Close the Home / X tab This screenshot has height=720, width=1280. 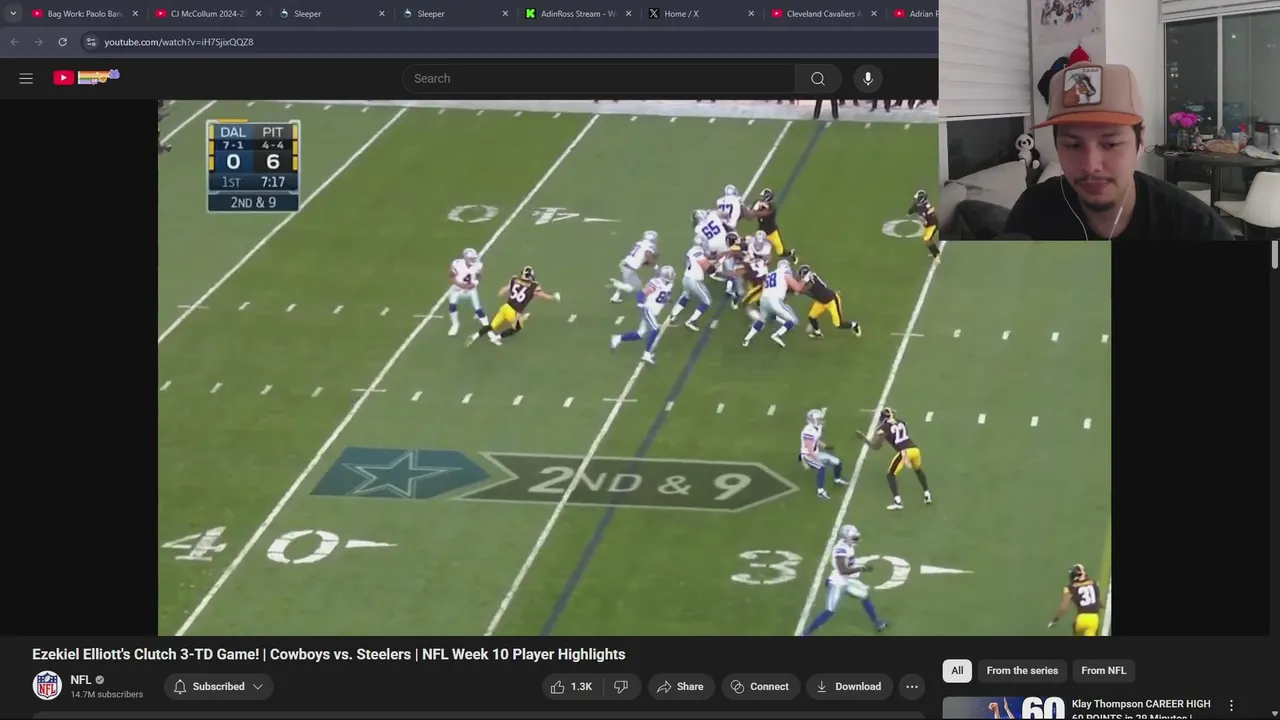[751, 14]
